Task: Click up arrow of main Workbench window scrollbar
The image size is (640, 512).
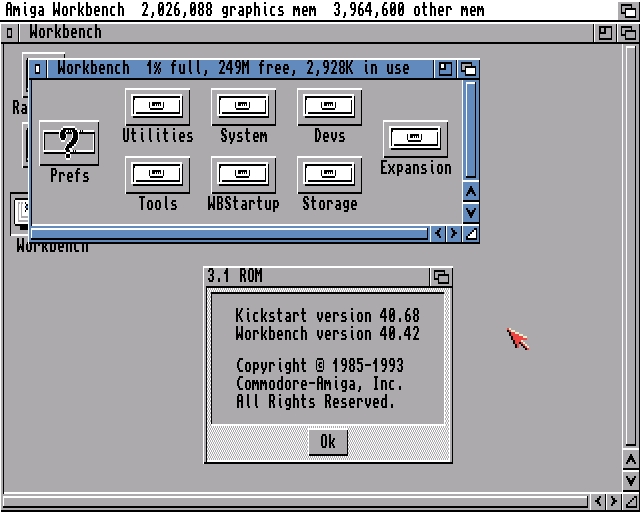Action: [x=631, y=460]
